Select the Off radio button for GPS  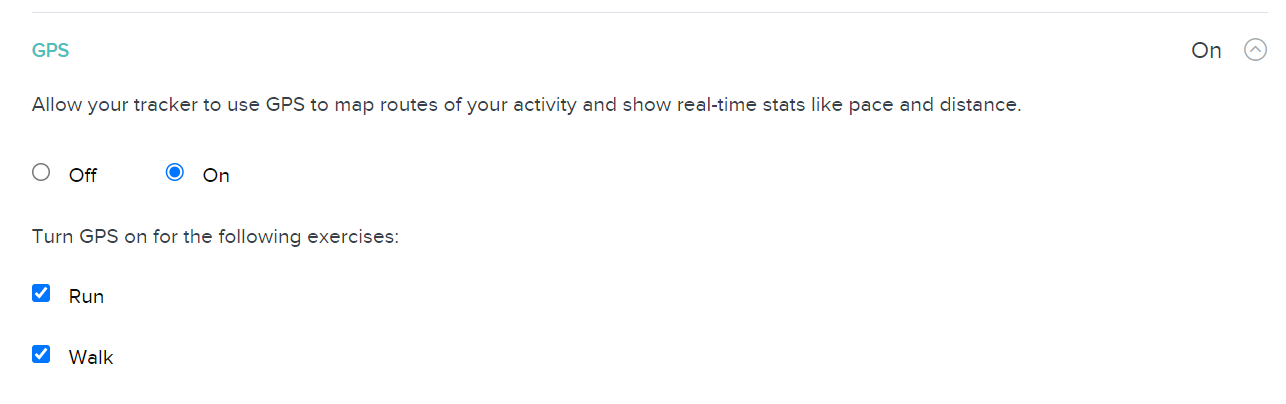pyautogui.click(x=41, y=172)
